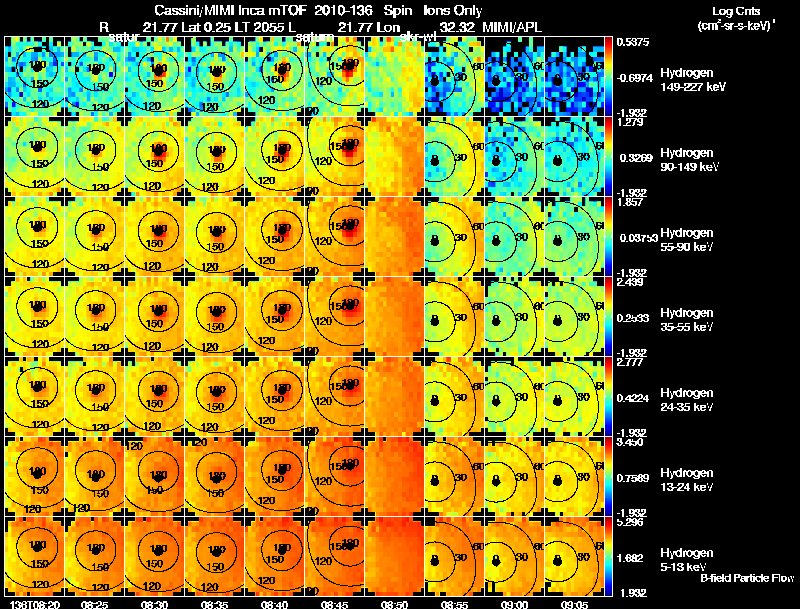Click the '5.296' color scale maximum
800x609 pixels.
(x=630, y=522)
